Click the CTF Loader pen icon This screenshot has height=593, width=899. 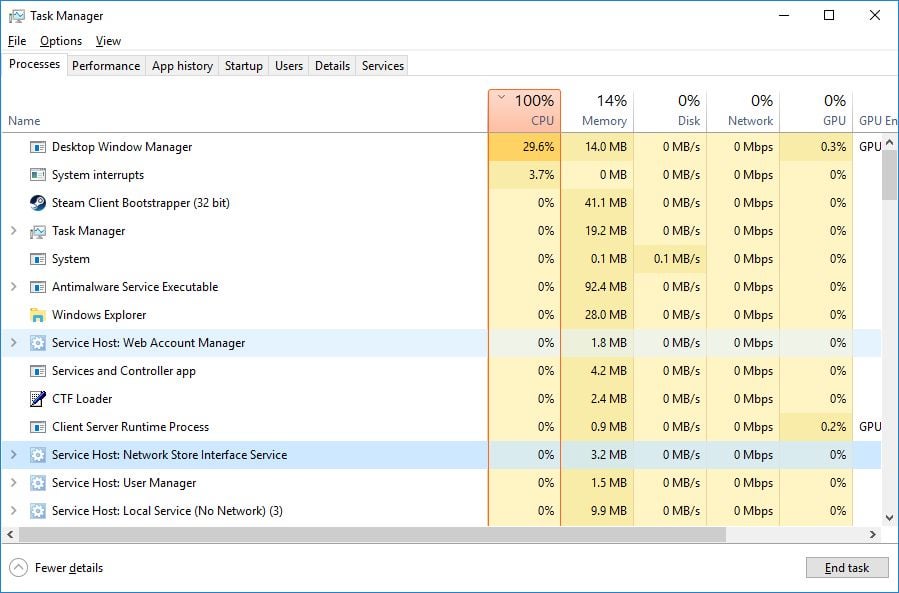coord(38,399)
